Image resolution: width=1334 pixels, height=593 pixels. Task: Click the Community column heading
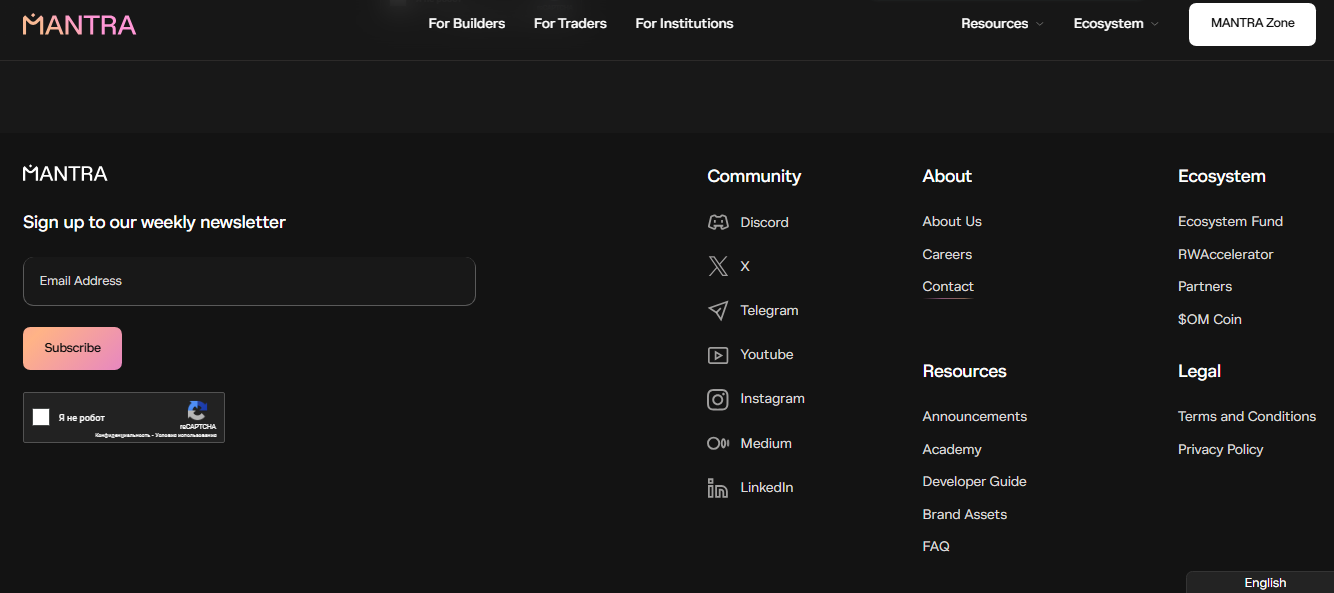(754, 176)
